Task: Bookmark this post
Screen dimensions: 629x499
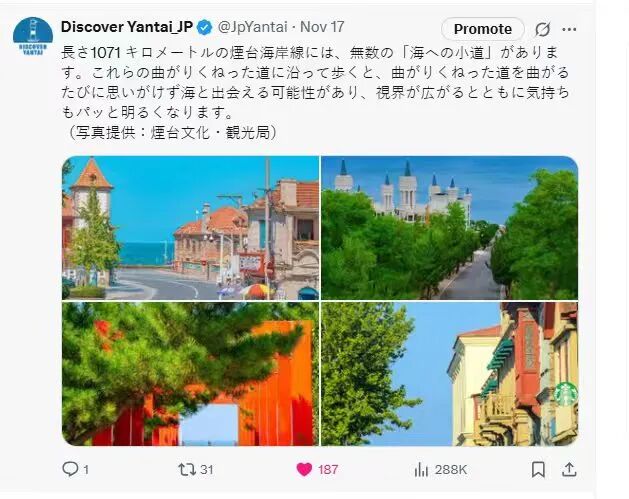Action: [x=538, y=469]
